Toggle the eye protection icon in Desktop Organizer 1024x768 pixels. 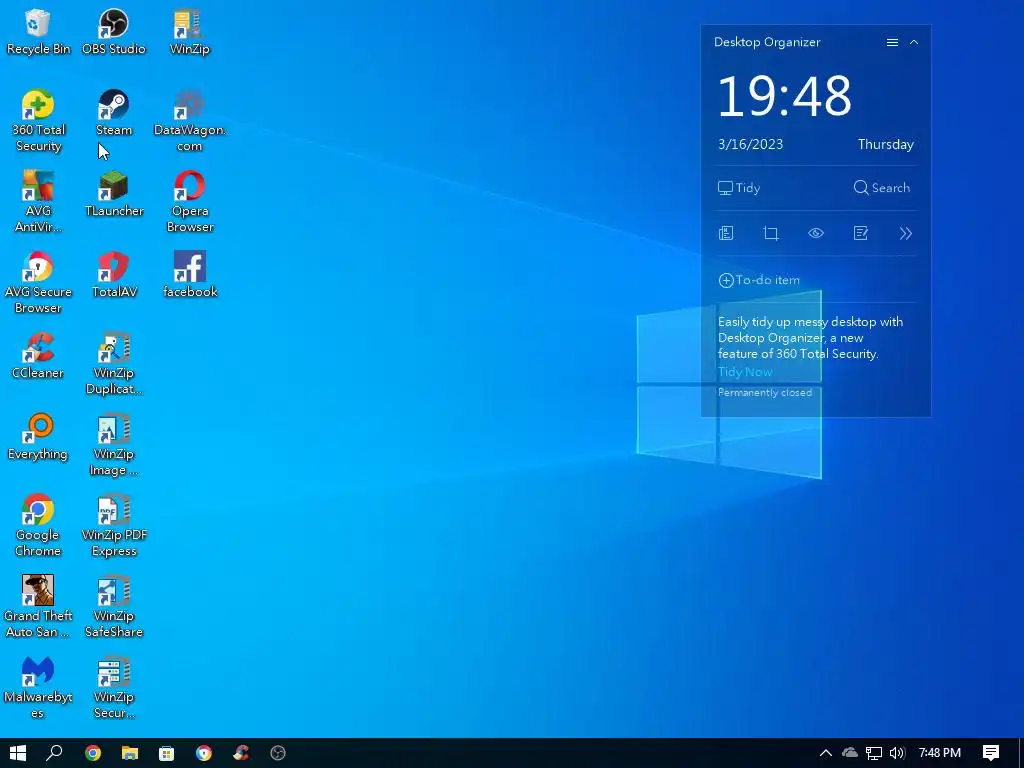pos(816,233)
